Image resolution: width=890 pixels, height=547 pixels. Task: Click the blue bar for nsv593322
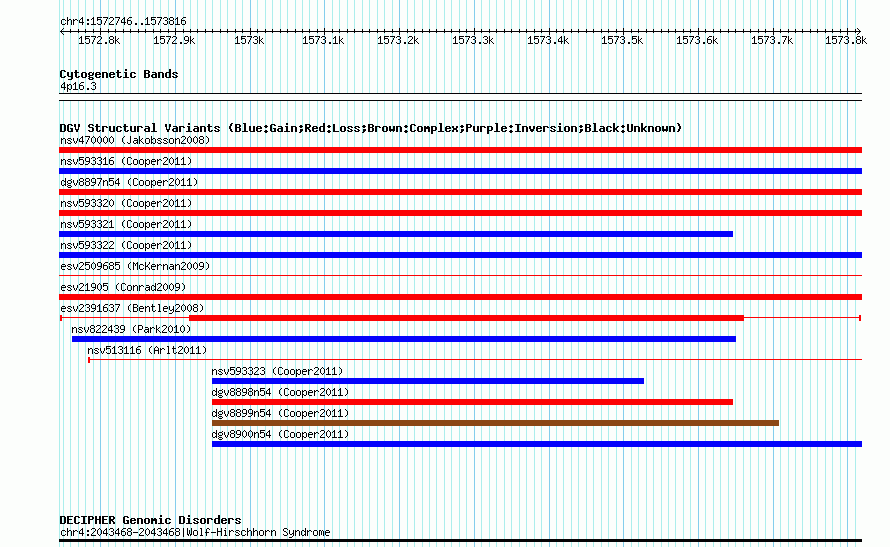[x=460, y=255]
